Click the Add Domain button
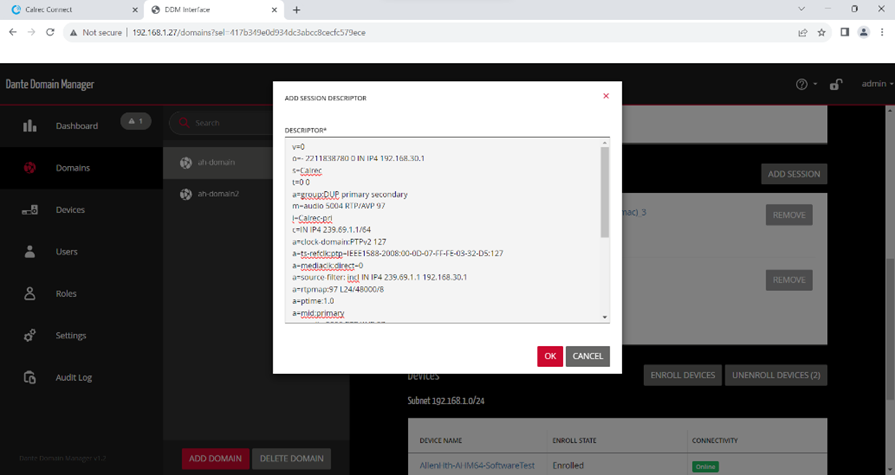The height and width of the screenshot is (475, 895). point(215,458)
